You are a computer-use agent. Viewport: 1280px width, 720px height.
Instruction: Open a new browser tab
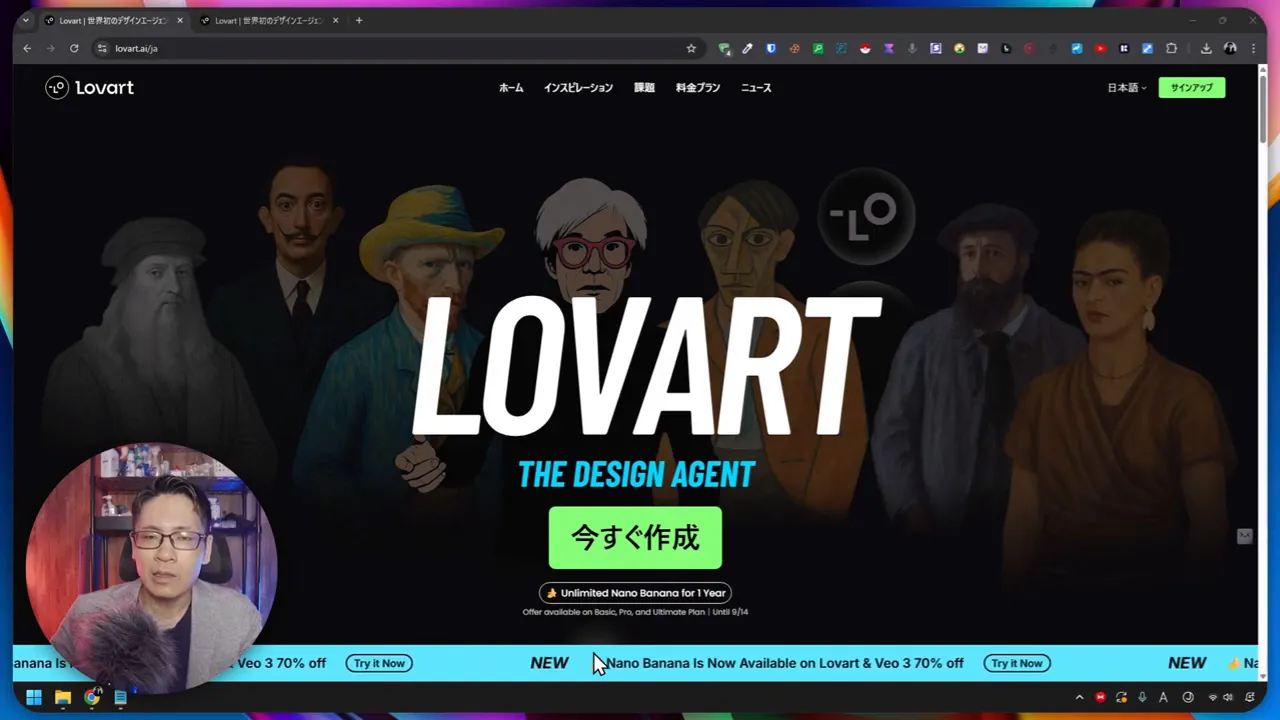[359, 20]
